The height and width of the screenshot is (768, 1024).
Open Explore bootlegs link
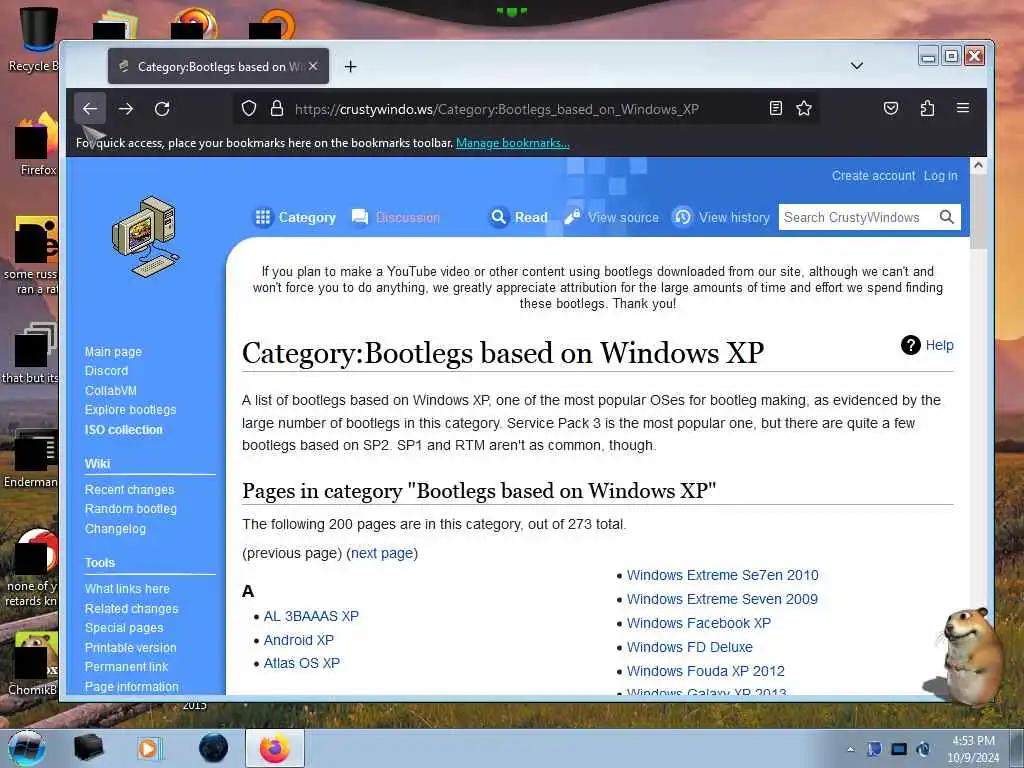click(131, 409)
